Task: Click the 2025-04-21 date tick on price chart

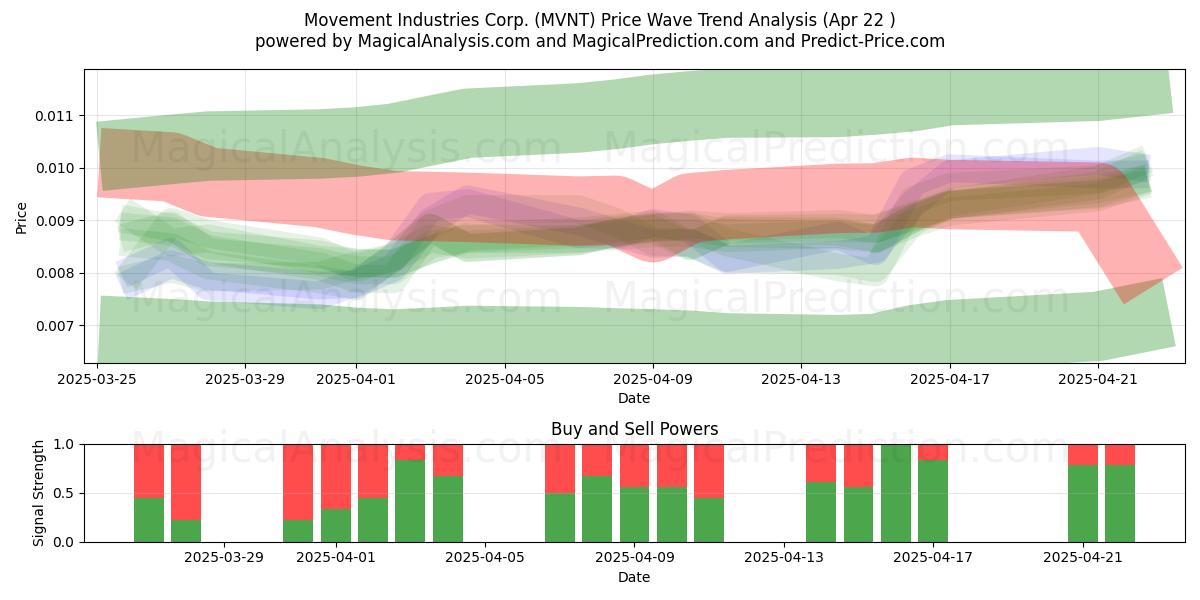Action: pos(1098,379)
